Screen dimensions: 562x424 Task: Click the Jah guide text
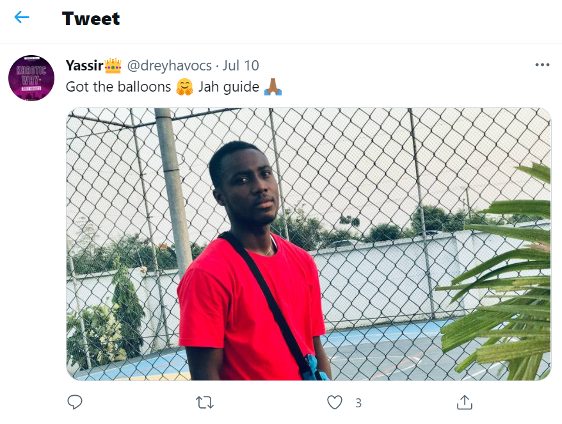point(229,87)
